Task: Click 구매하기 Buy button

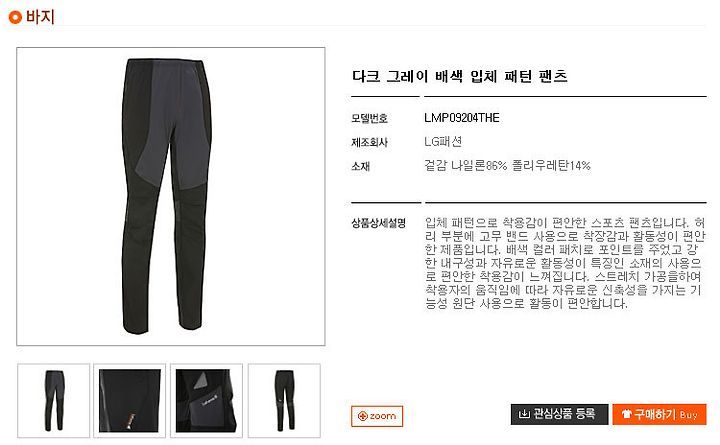Action: tap(659, 415)
